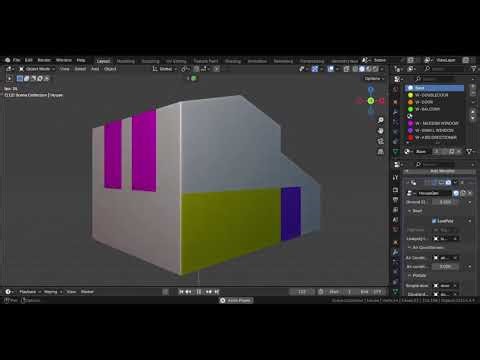Click the blue Z axis on navigation gizmo
480x360 pixels.
click(371, 90)
